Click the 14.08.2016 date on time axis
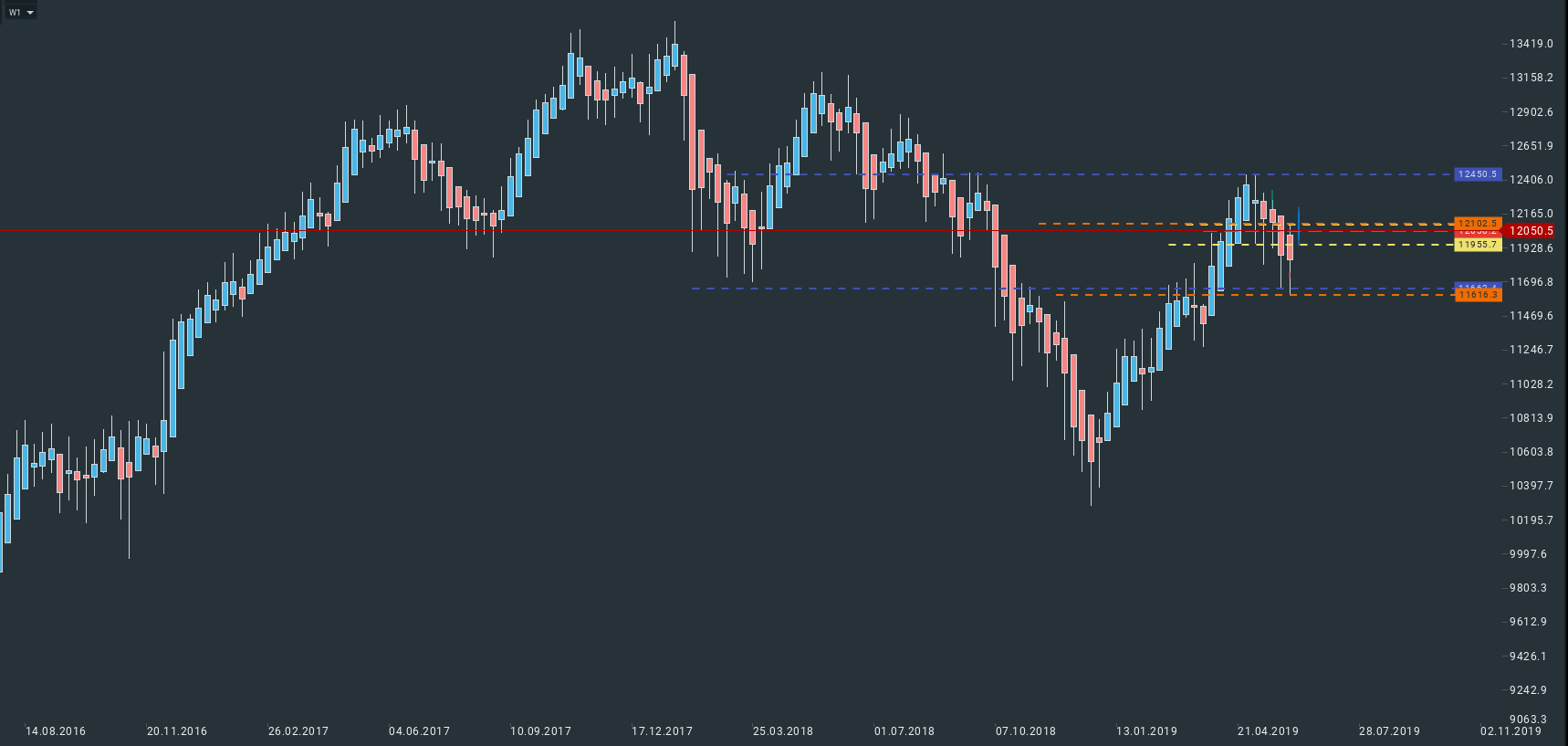The height and width of the screenshot is (746, 1568). [x=56, y=731]
